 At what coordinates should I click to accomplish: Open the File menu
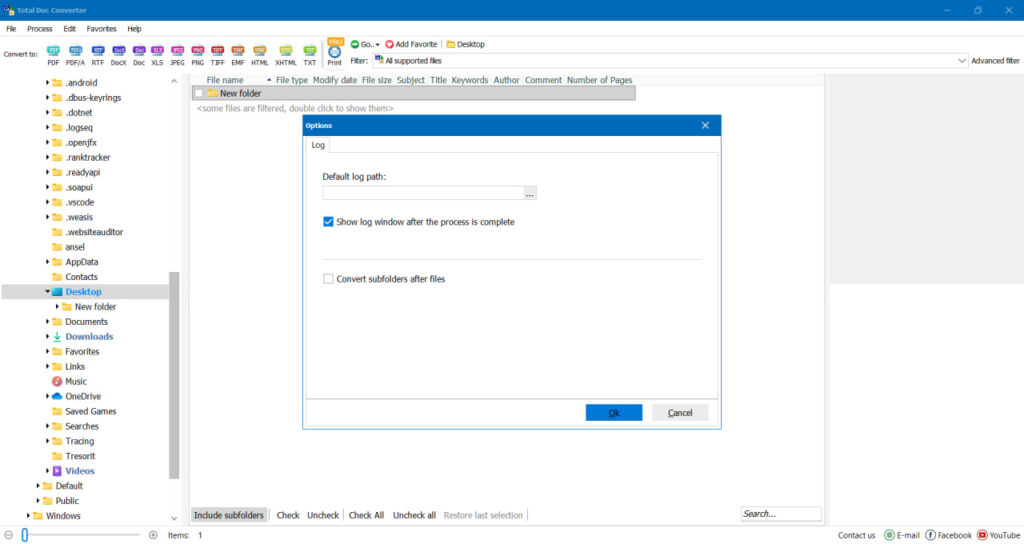tap(11, 29)
